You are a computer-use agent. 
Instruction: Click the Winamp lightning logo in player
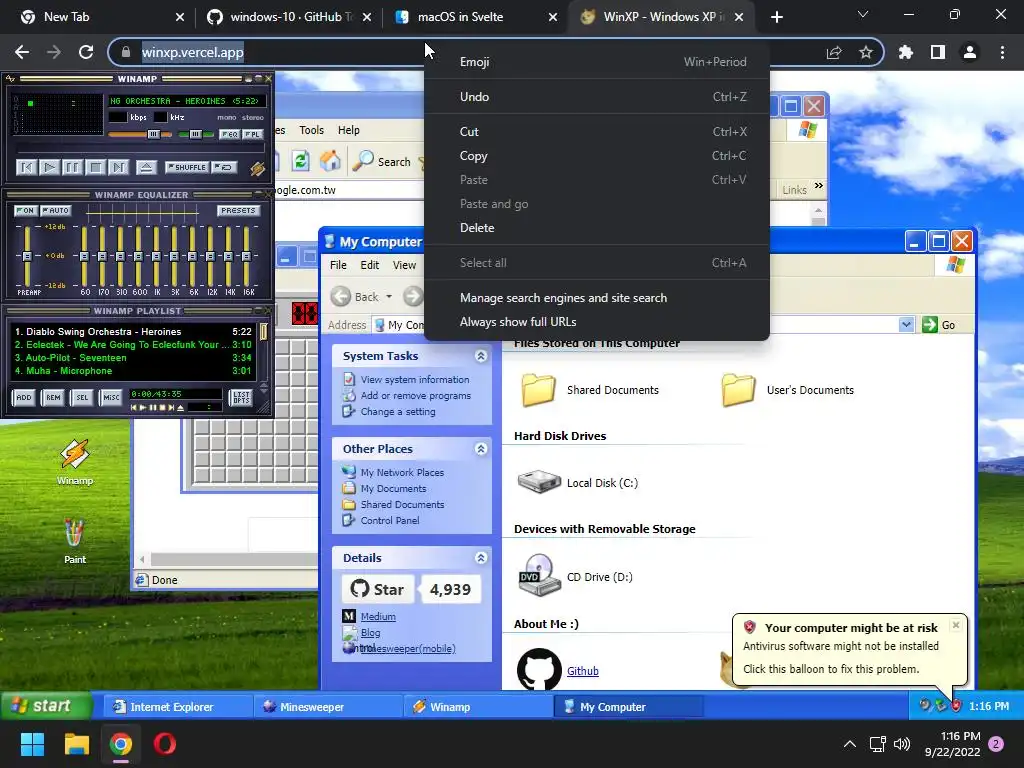coord(258,168)
